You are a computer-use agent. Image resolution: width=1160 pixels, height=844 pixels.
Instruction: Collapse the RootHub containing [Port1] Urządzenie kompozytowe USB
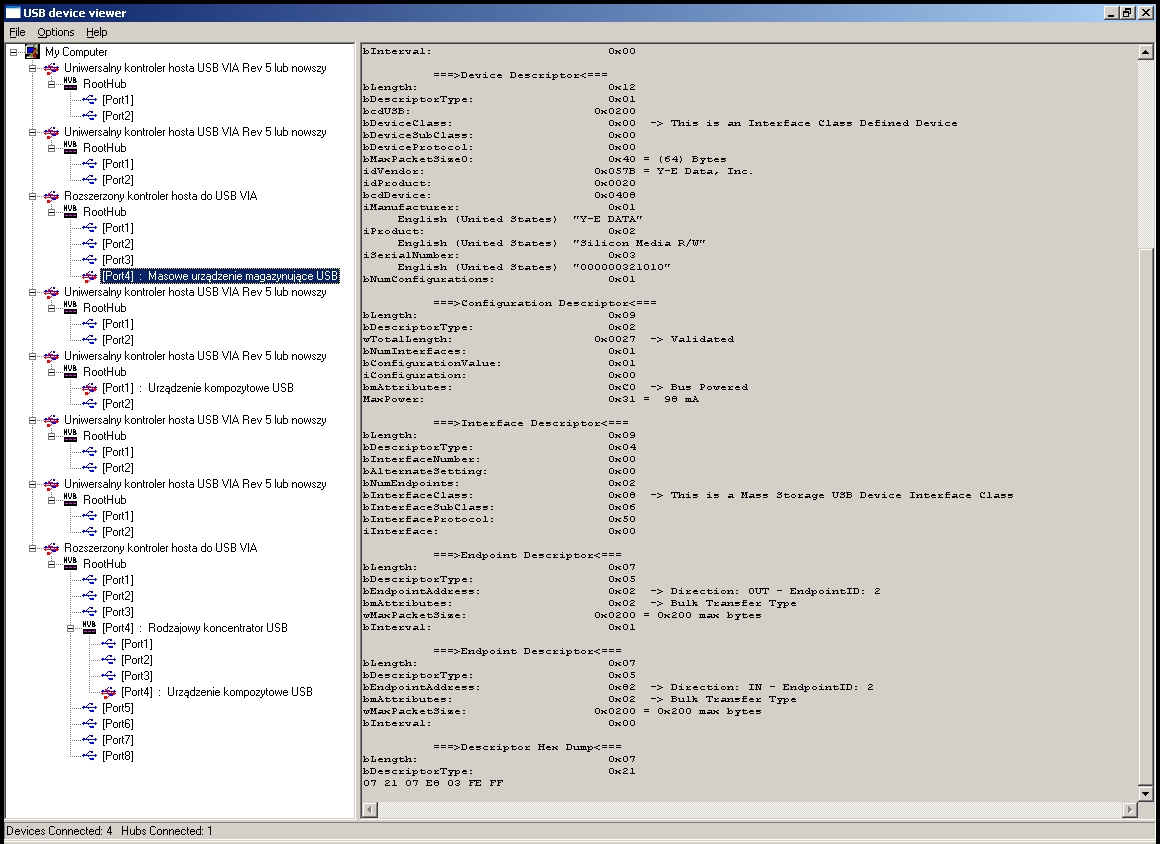point(52,372)
